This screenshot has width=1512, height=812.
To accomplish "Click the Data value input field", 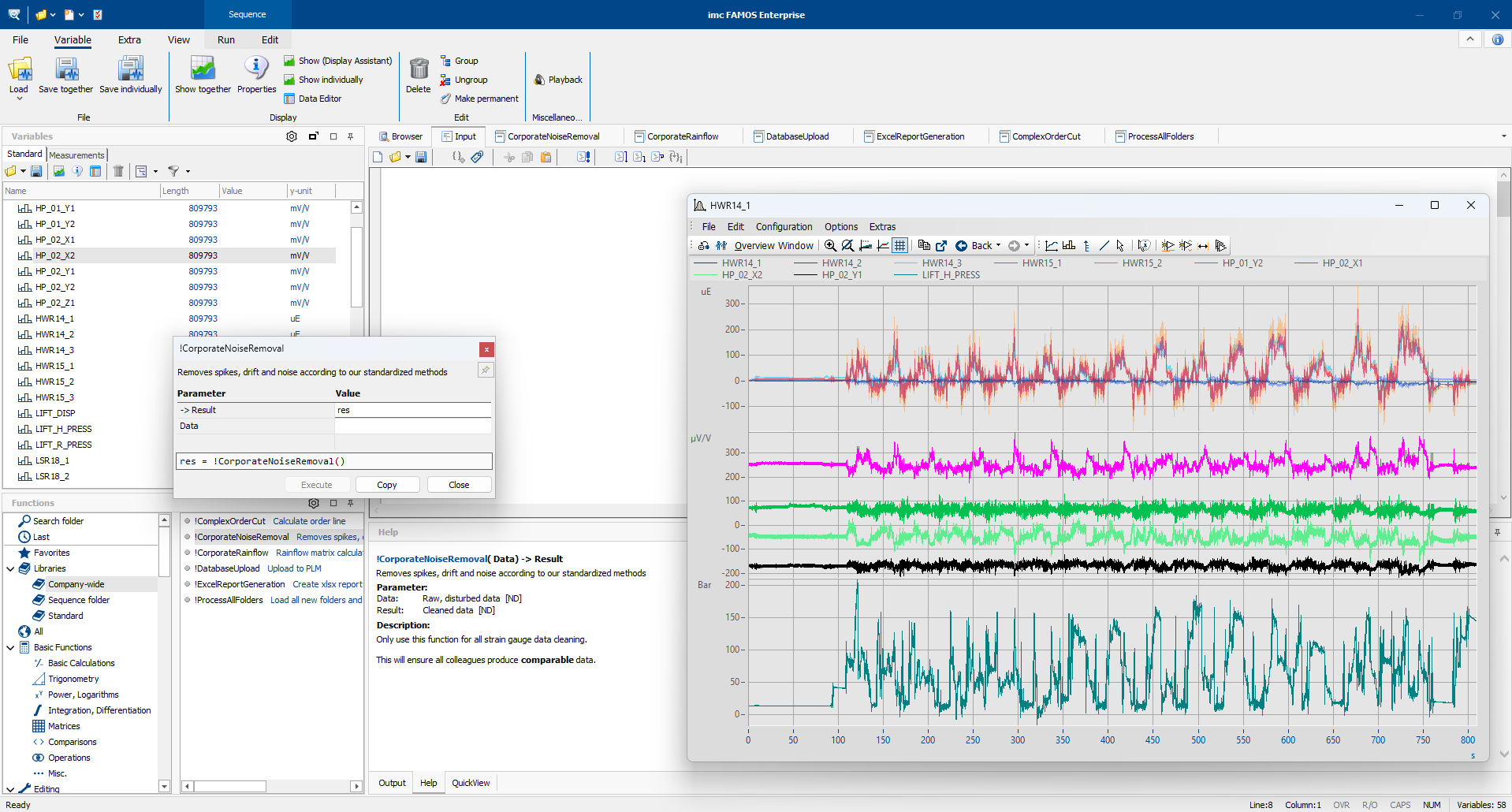I will [x=413, y=426].
